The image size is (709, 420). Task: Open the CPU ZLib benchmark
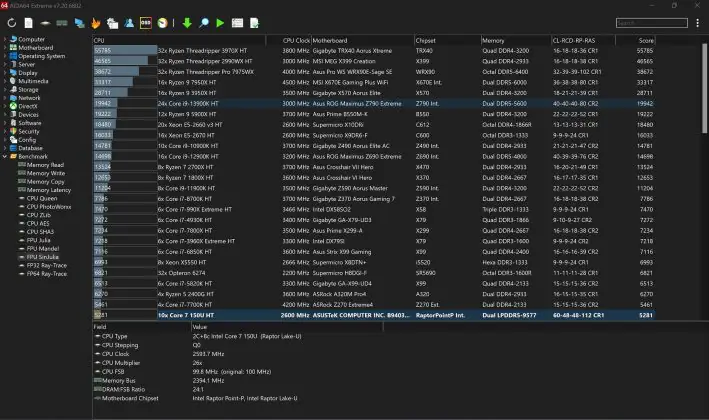click(x=38, y=215)
